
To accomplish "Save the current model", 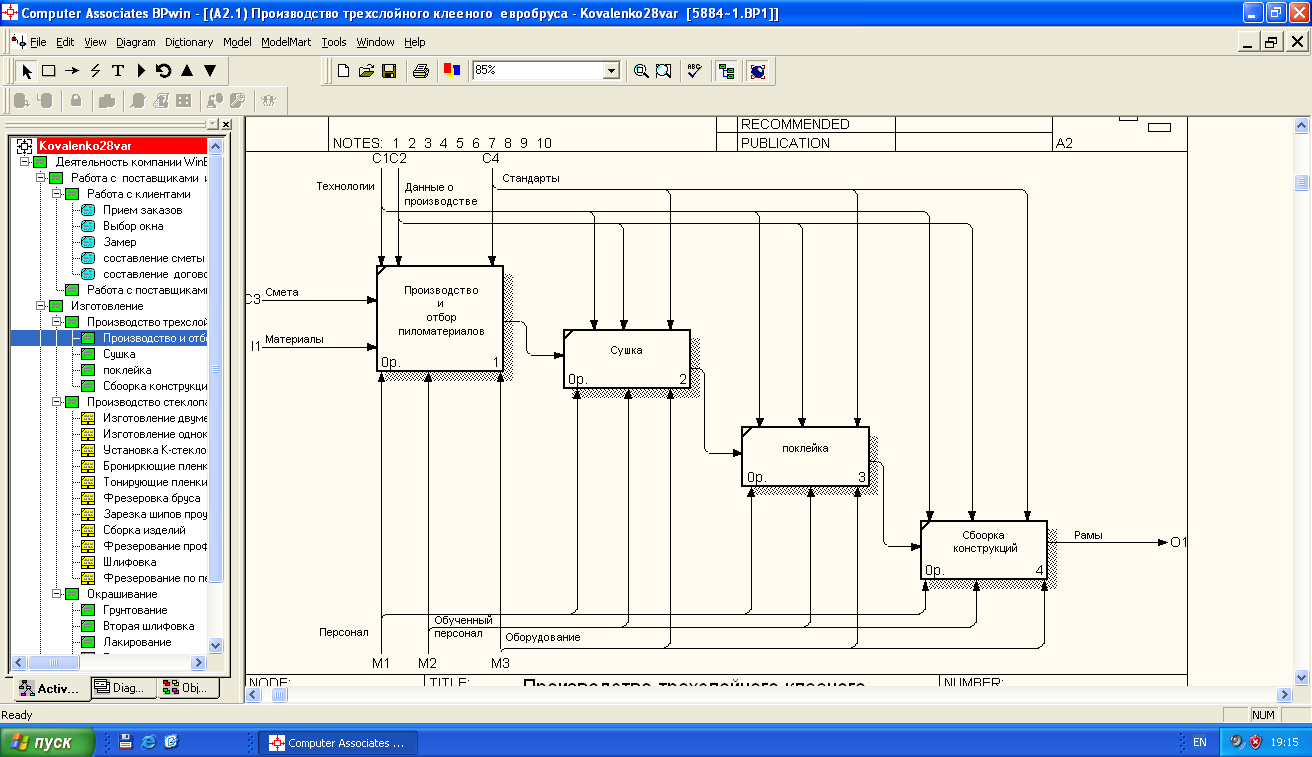I will click(389, 71).
